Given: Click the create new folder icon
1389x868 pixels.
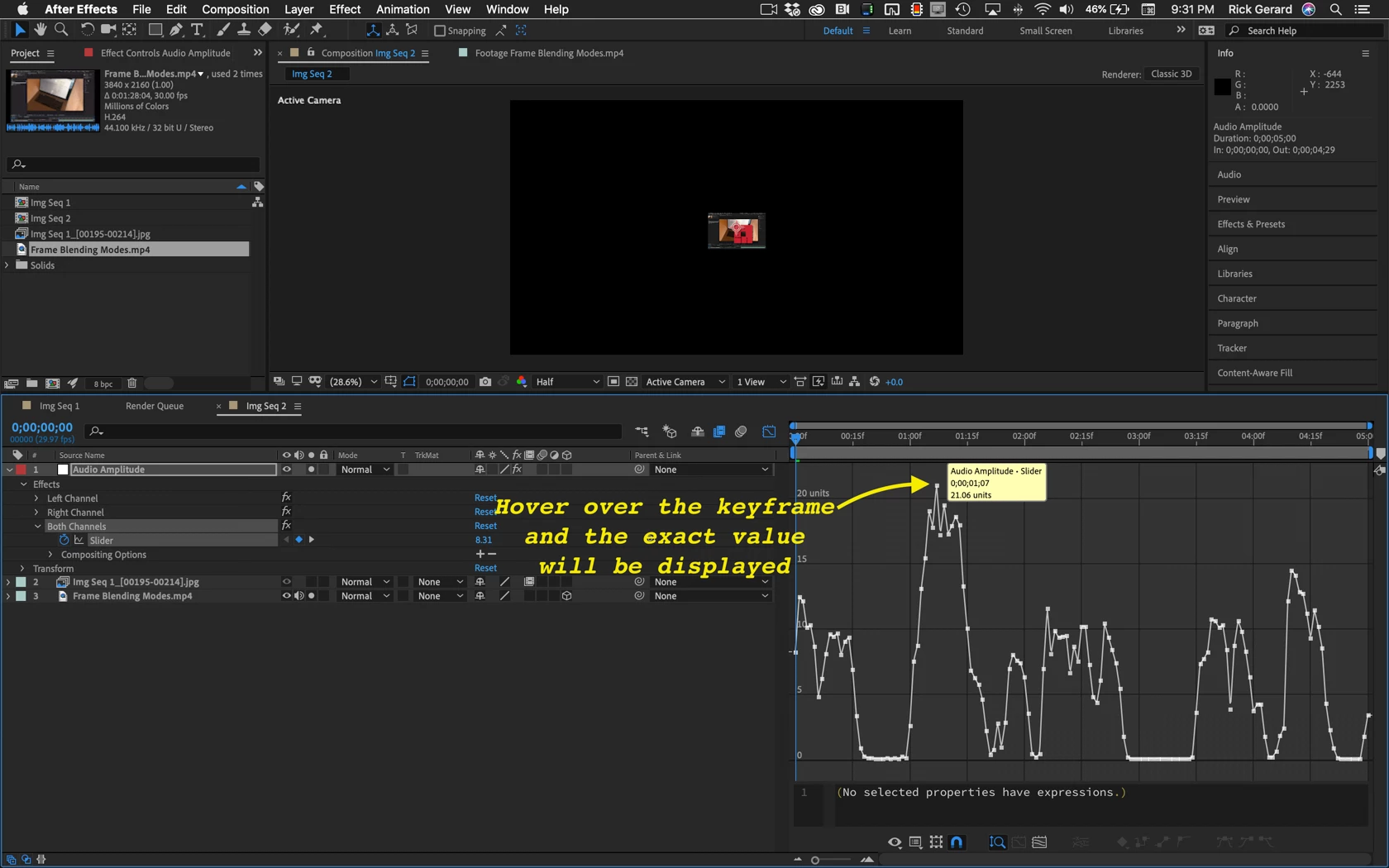Looking at the screenshot, I should [31, 384].
